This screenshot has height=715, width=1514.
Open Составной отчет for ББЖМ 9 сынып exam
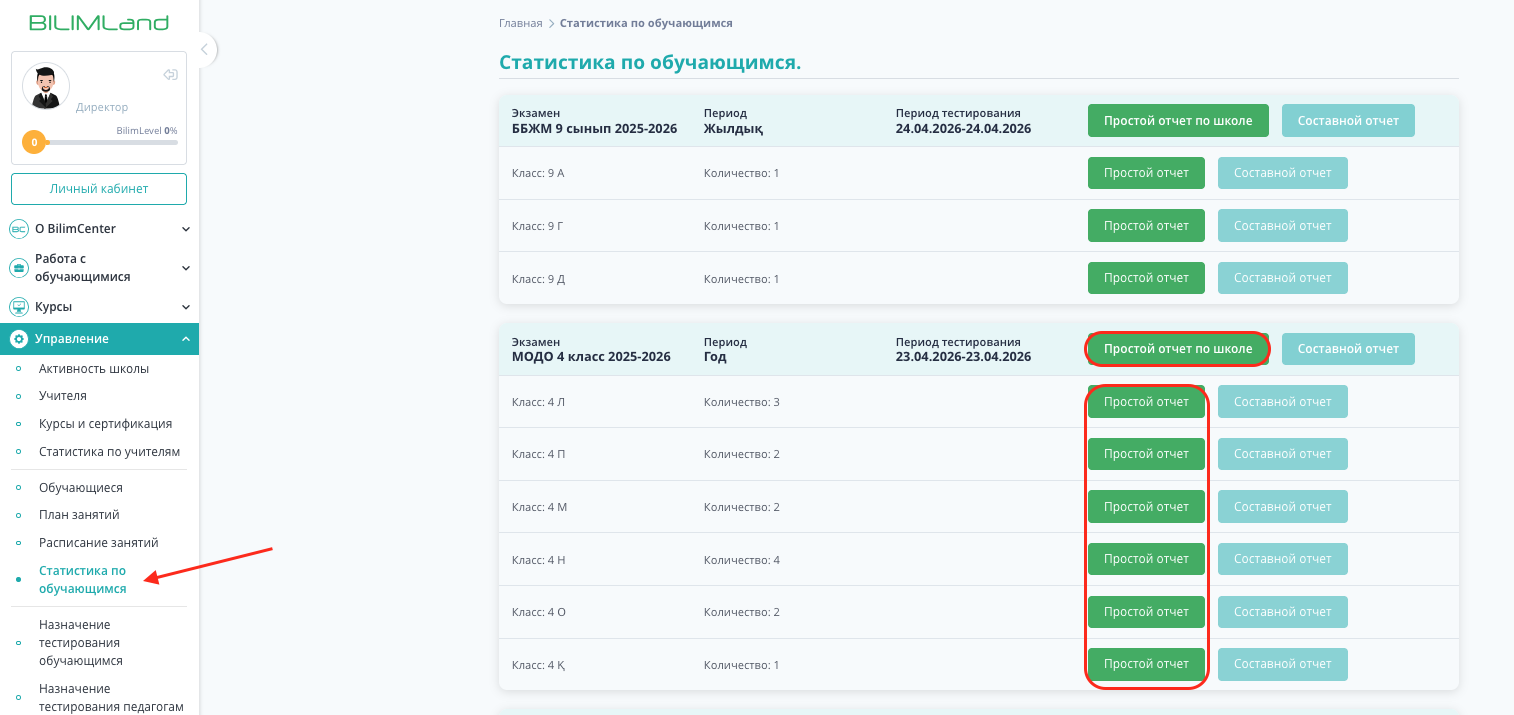pos(1348,121)
